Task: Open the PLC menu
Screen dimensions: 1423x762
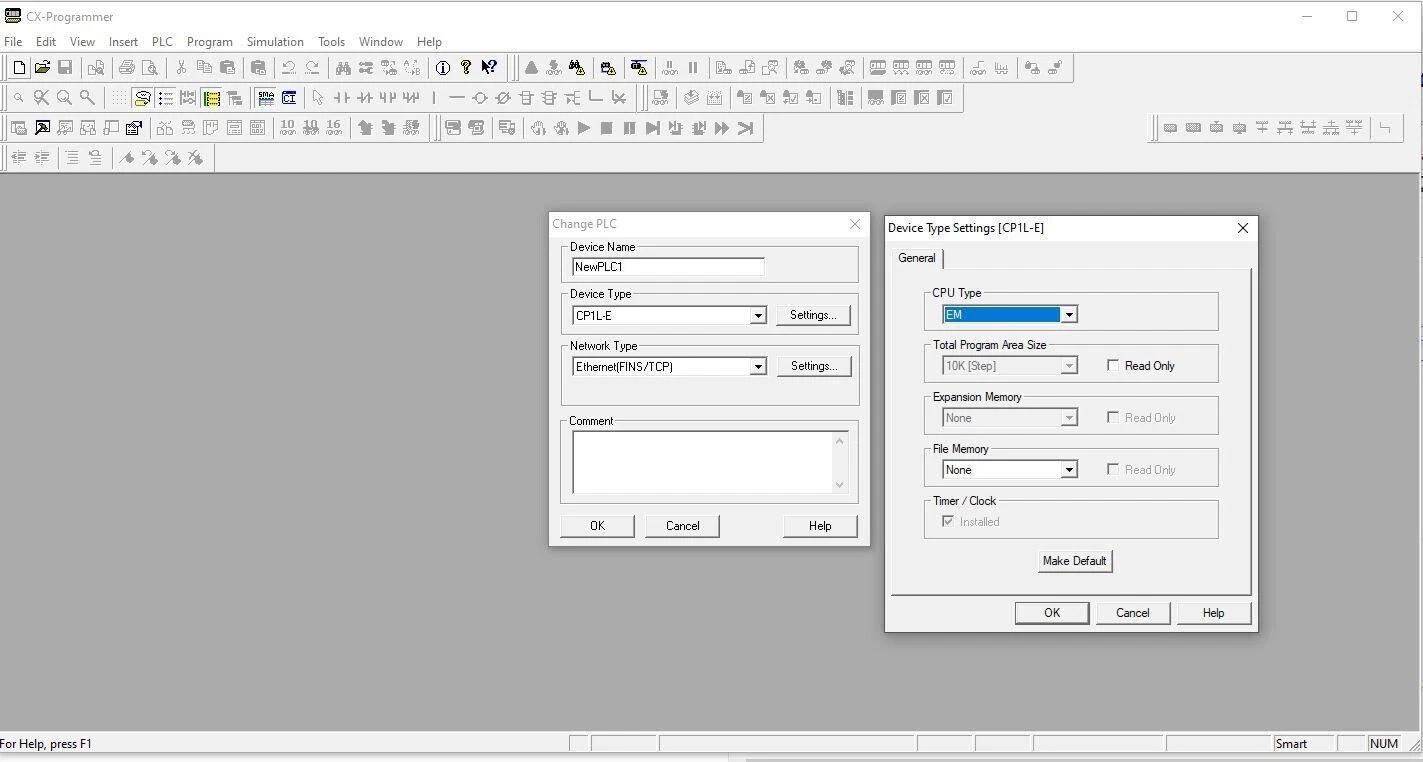Action: coord(162,42)
